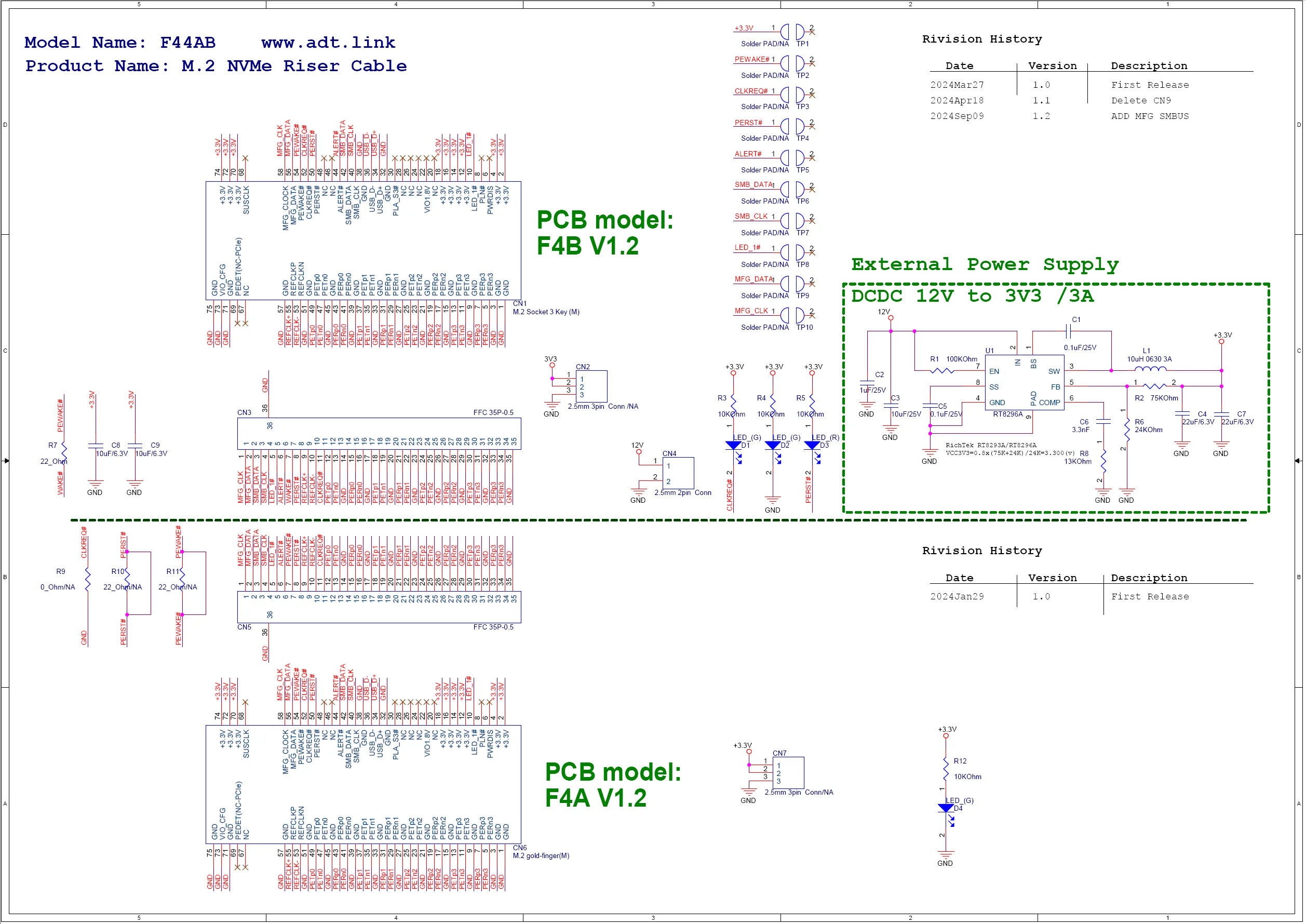Click the L1 10uH inductor symbol

pyautogui.click(x=1152, y=370)
